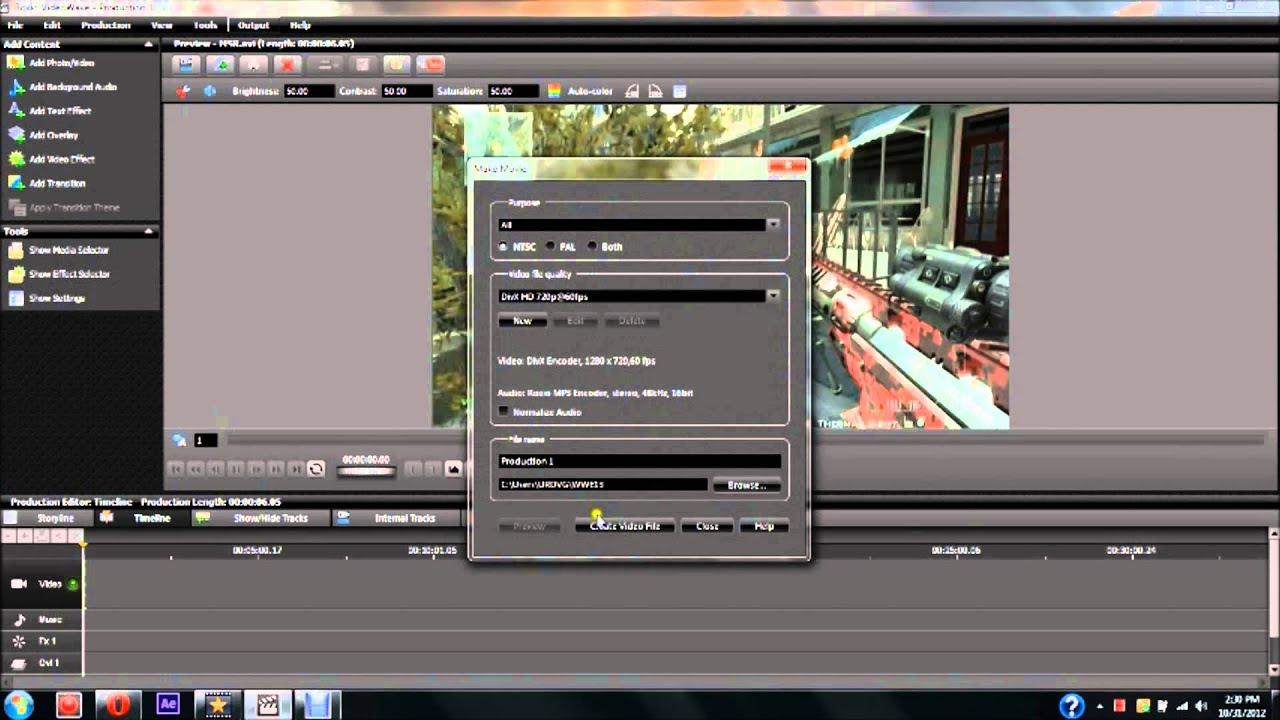Click the Brightness value field
The image size is (1280, 720).
point(309,91)
